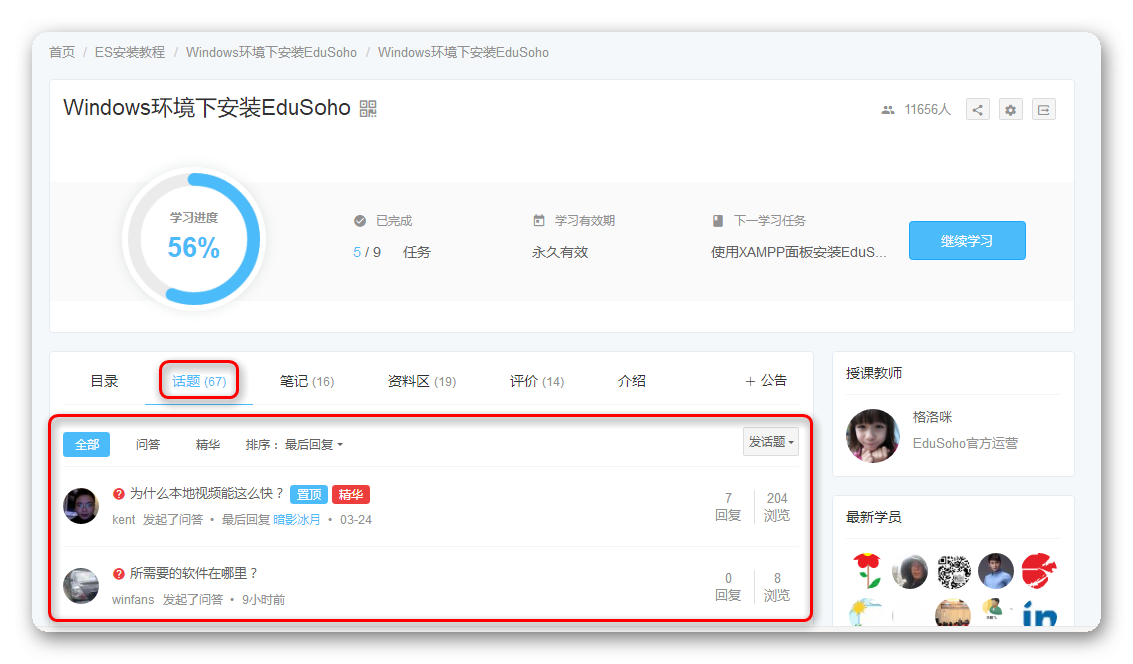Select the 精华 filter

(208, 444)
